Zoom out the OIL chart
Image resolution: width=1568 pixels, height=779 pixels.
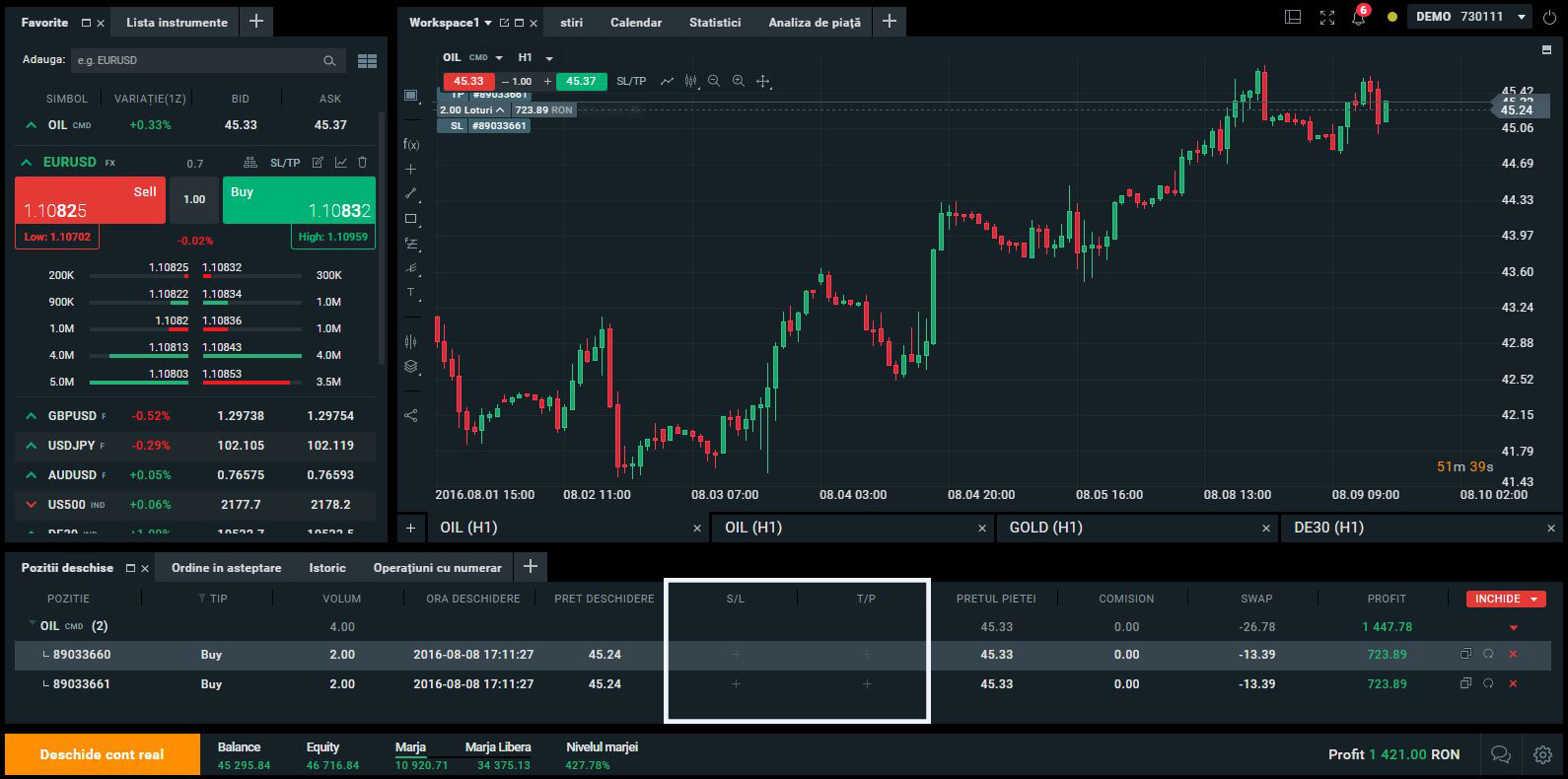713,81
